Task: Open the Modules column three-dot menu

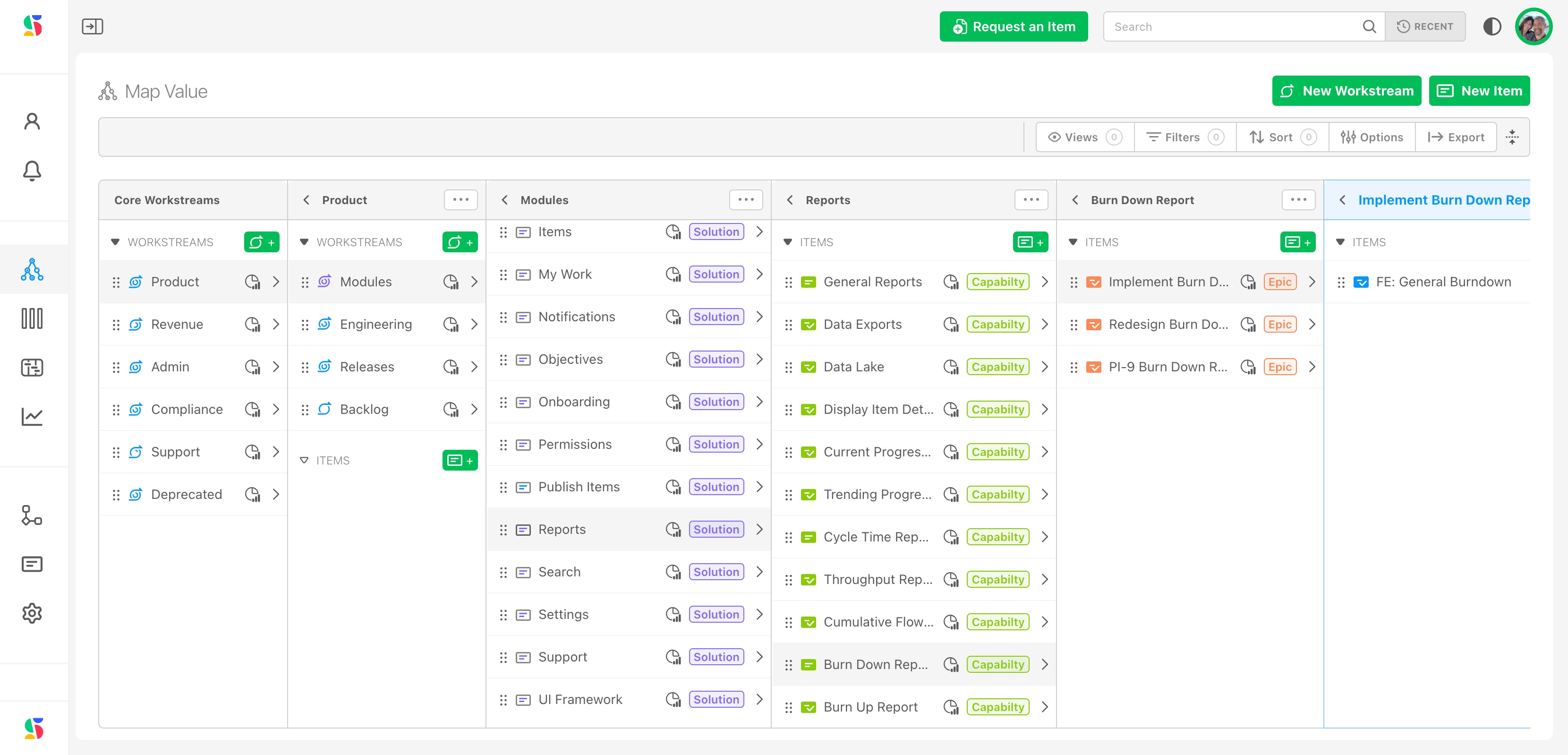Action: (x=746, y=200)
